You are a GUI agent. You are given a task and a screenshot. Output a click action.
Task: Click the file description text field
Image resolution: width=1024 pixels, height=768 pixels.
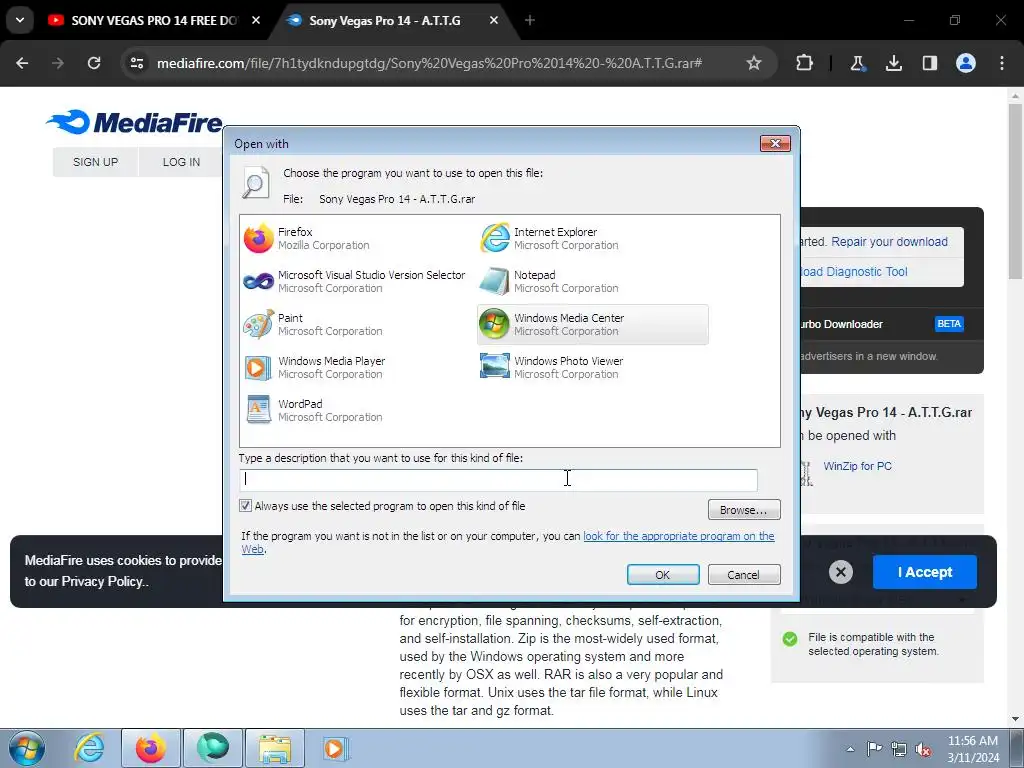point(498,480)
